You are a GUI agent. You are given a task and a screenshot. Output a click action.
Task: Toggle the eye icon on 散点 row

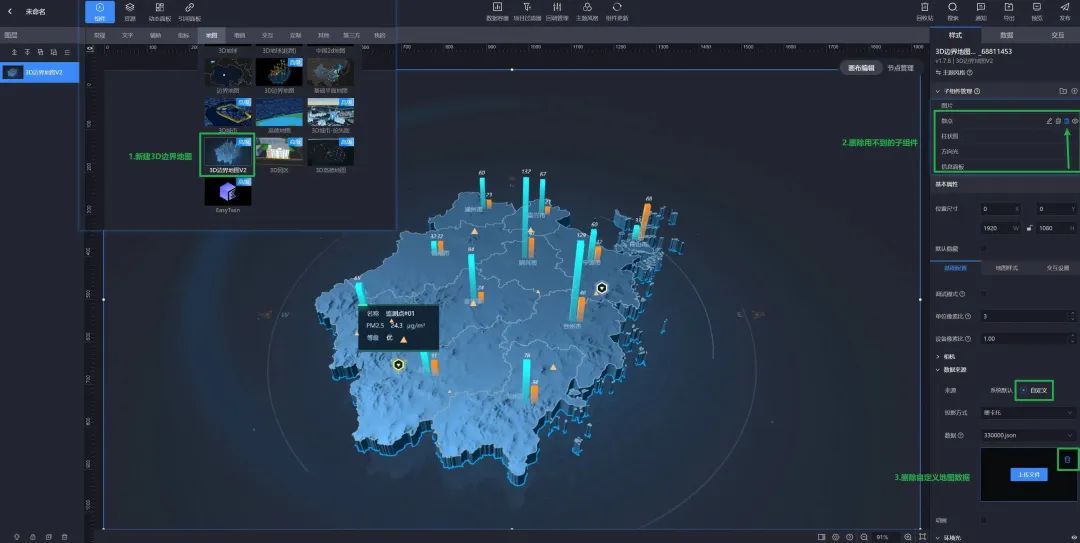click(x=1075, y=121)
